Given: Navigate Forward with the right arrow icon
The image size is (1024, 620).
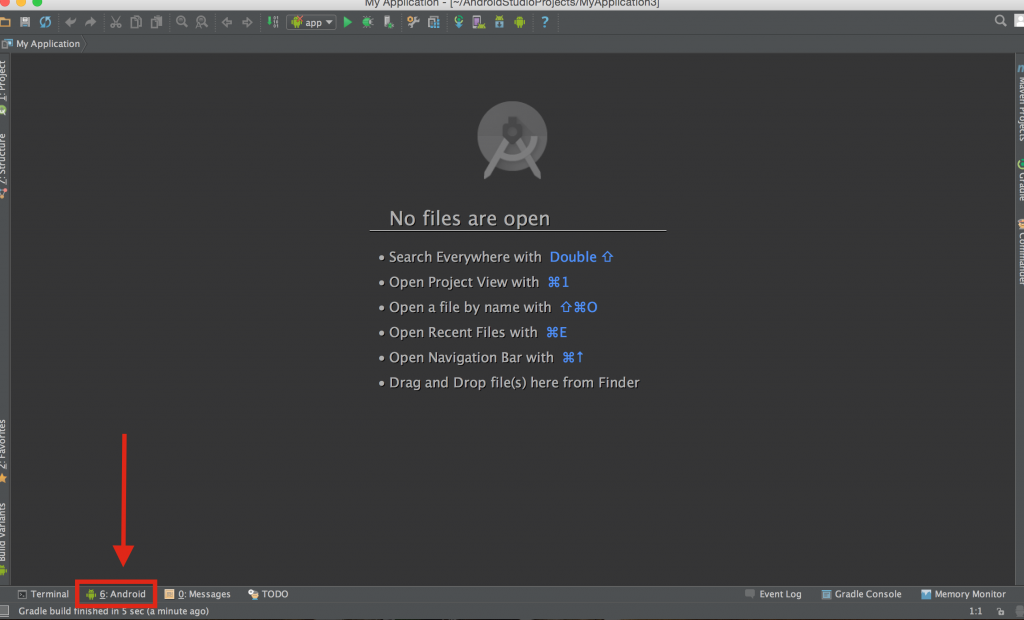Looking at the screenshot, I should pos(247,22).
